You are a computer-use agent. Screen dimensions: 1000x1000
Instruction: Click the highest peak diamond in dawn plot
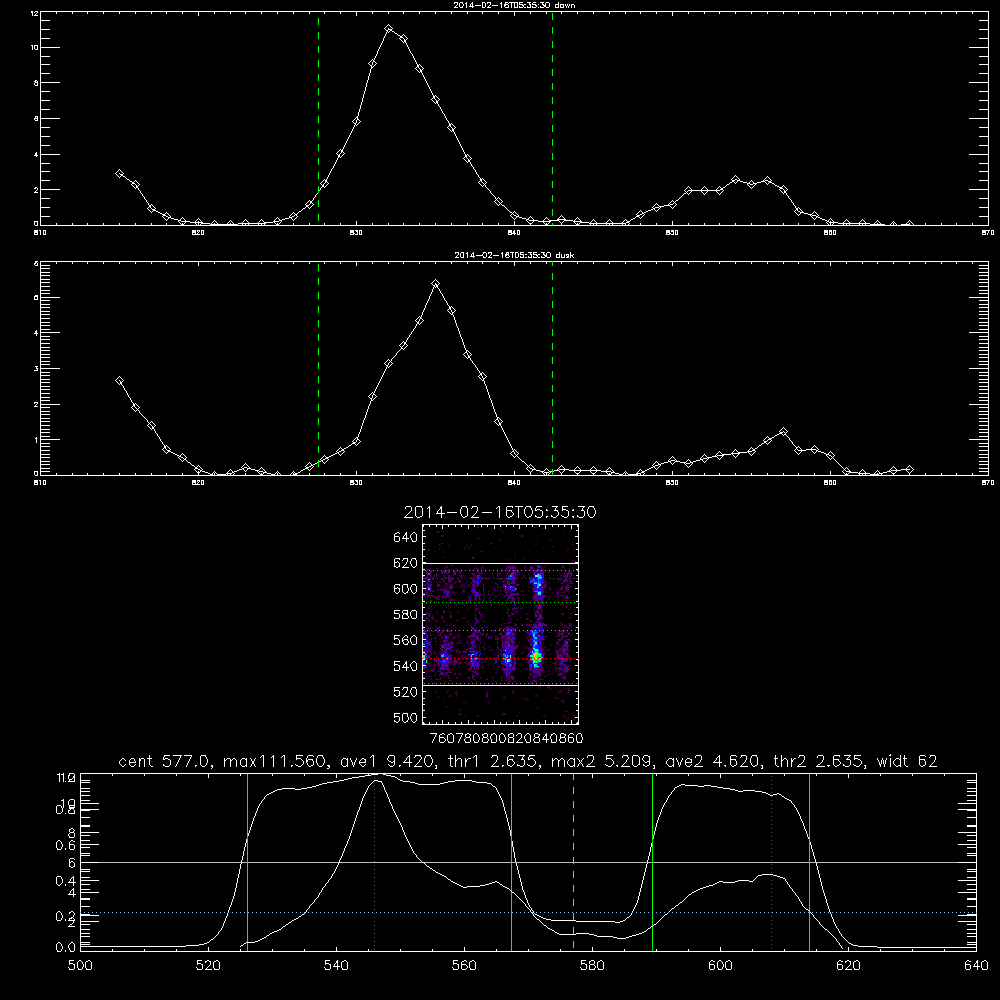388,29
